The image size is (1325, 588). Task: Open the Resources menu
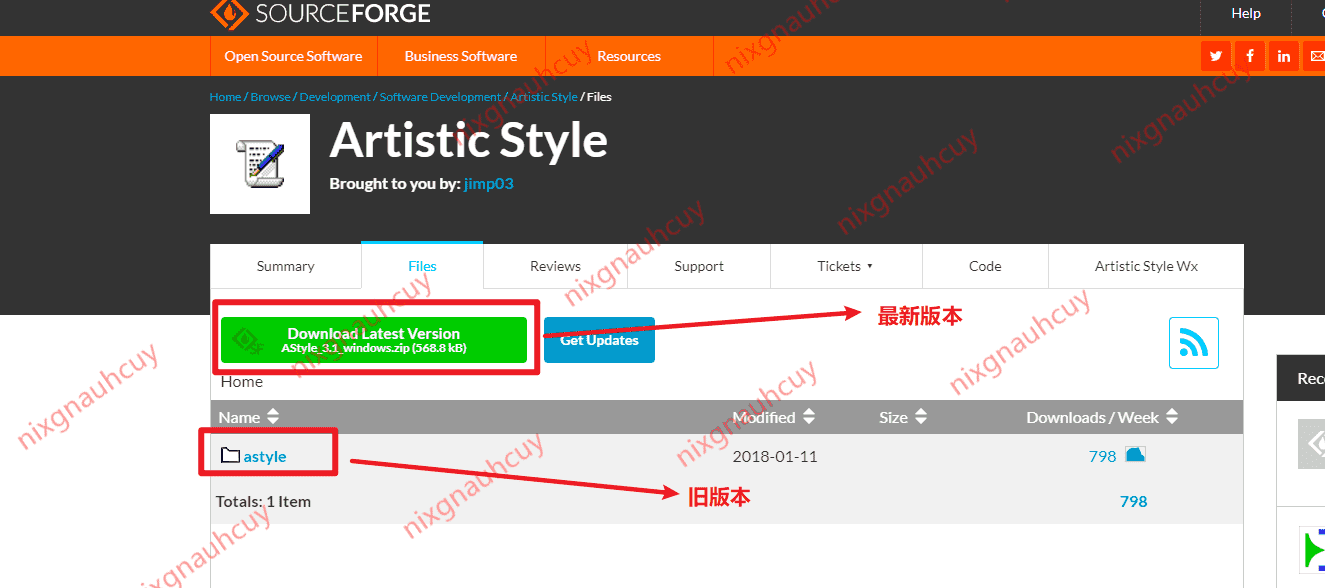pos(629,56)
